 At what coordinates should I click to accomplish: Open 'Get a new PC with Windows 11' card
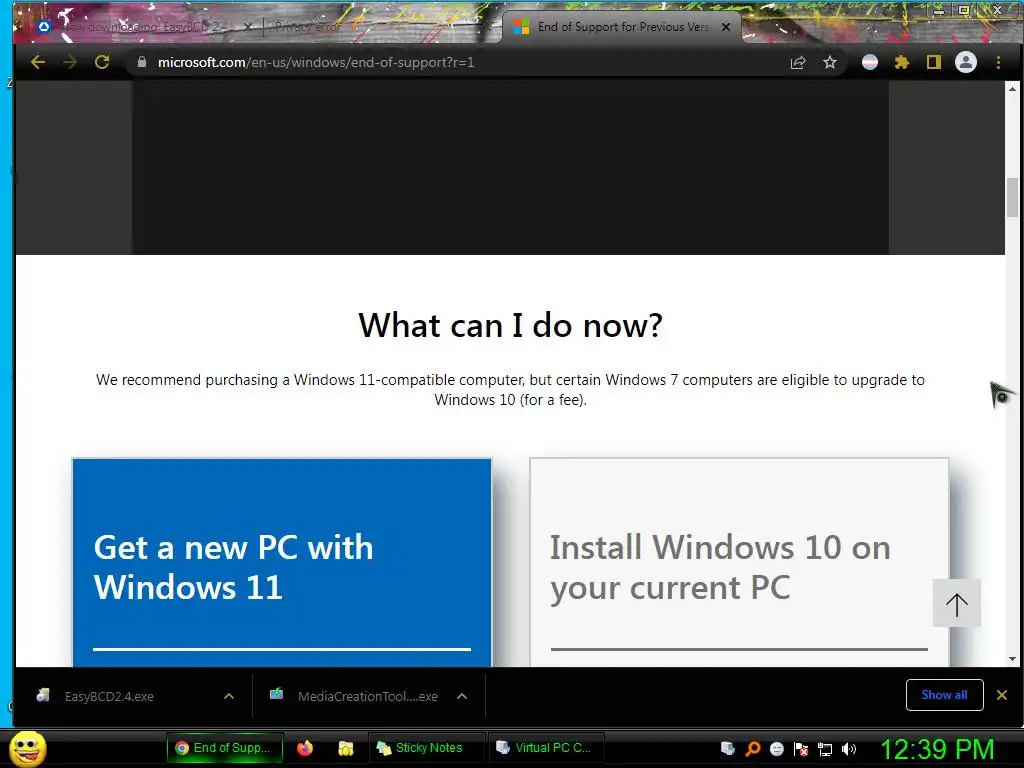click(281, 563)
